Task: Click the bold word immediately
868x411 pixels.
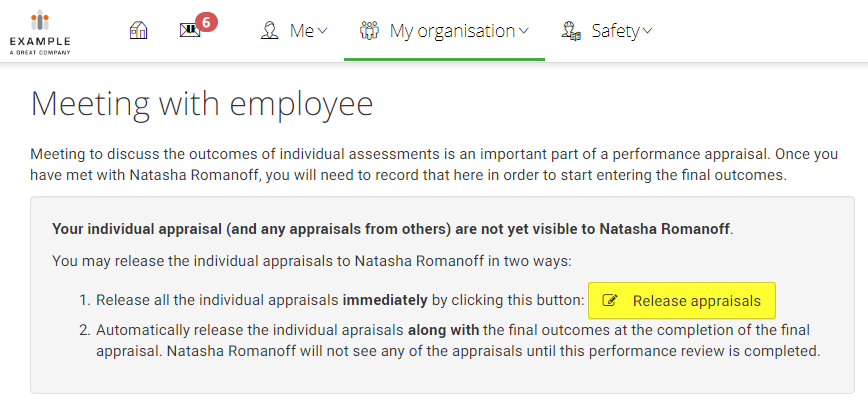Action: (385, 301)
